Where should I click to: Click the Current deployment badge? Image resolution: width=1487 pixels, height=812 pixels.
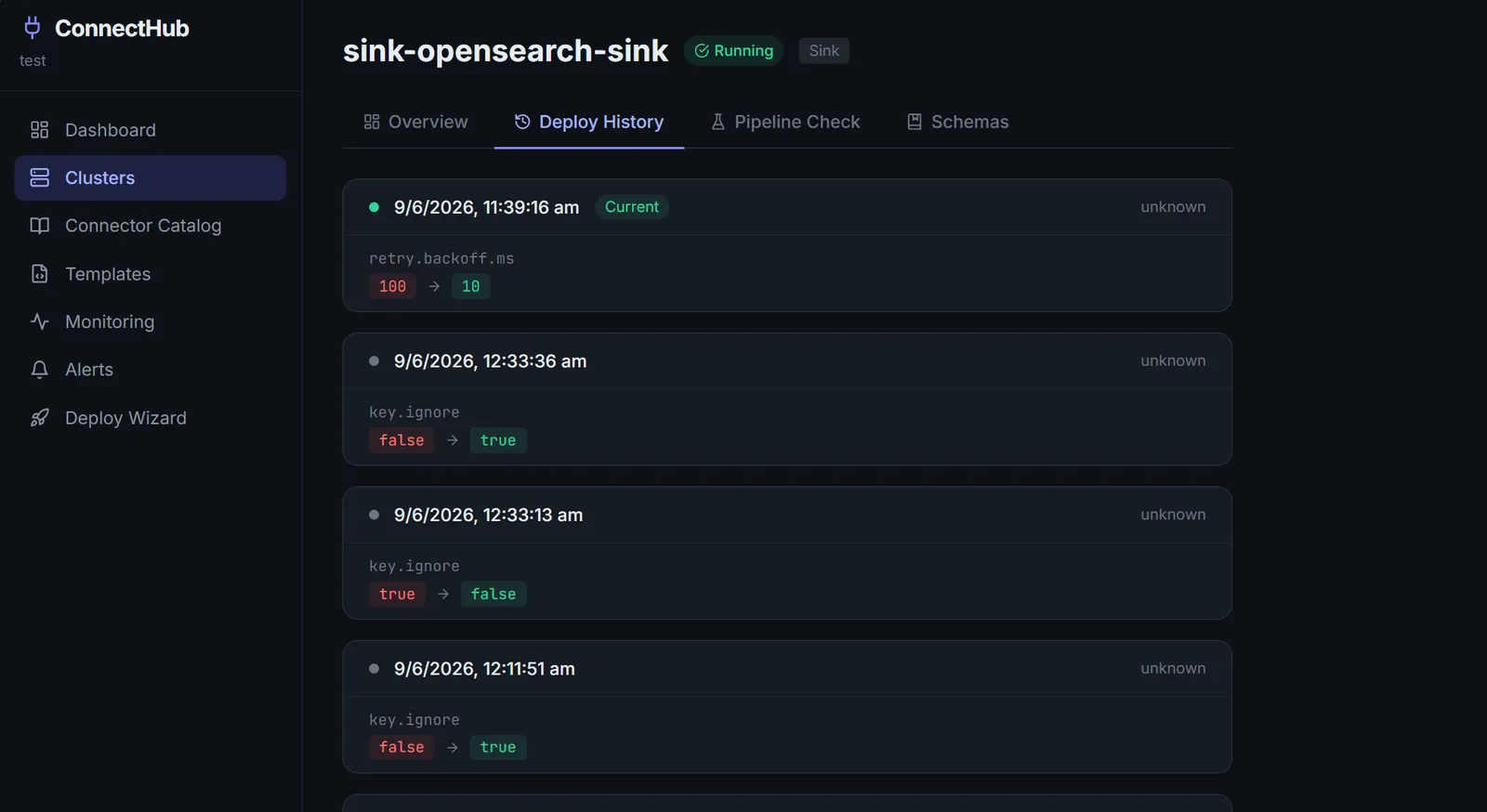(x=632, y=207)
